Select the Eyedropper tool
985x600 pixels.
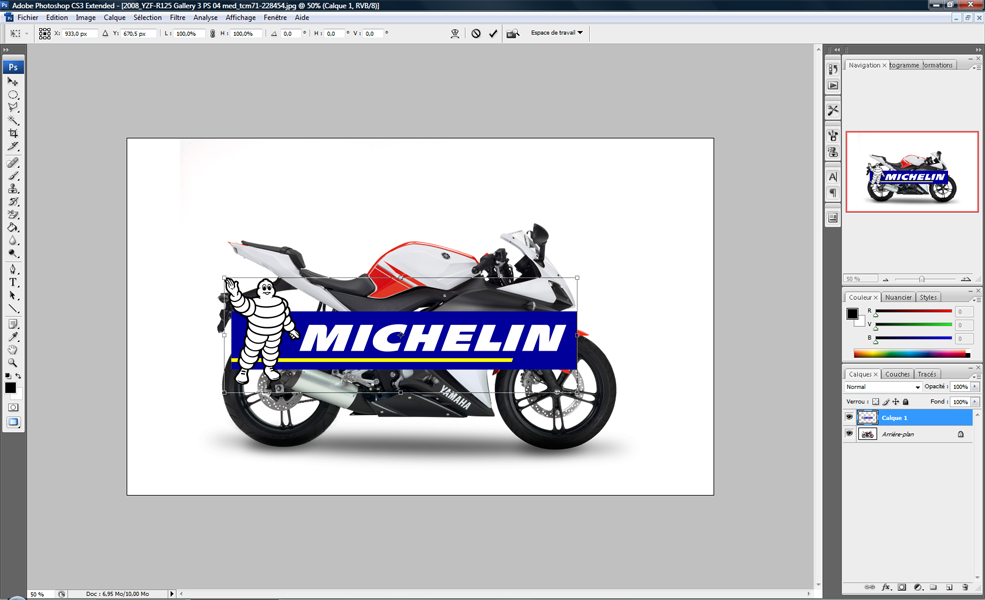tap(13, 337)
